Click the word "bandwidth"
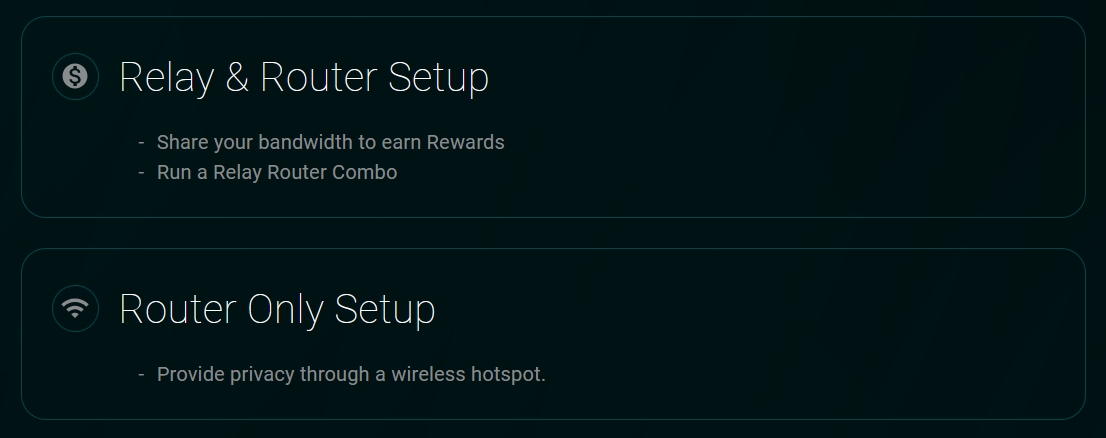This screenshot has width=1106, height=438. (305, 142)
